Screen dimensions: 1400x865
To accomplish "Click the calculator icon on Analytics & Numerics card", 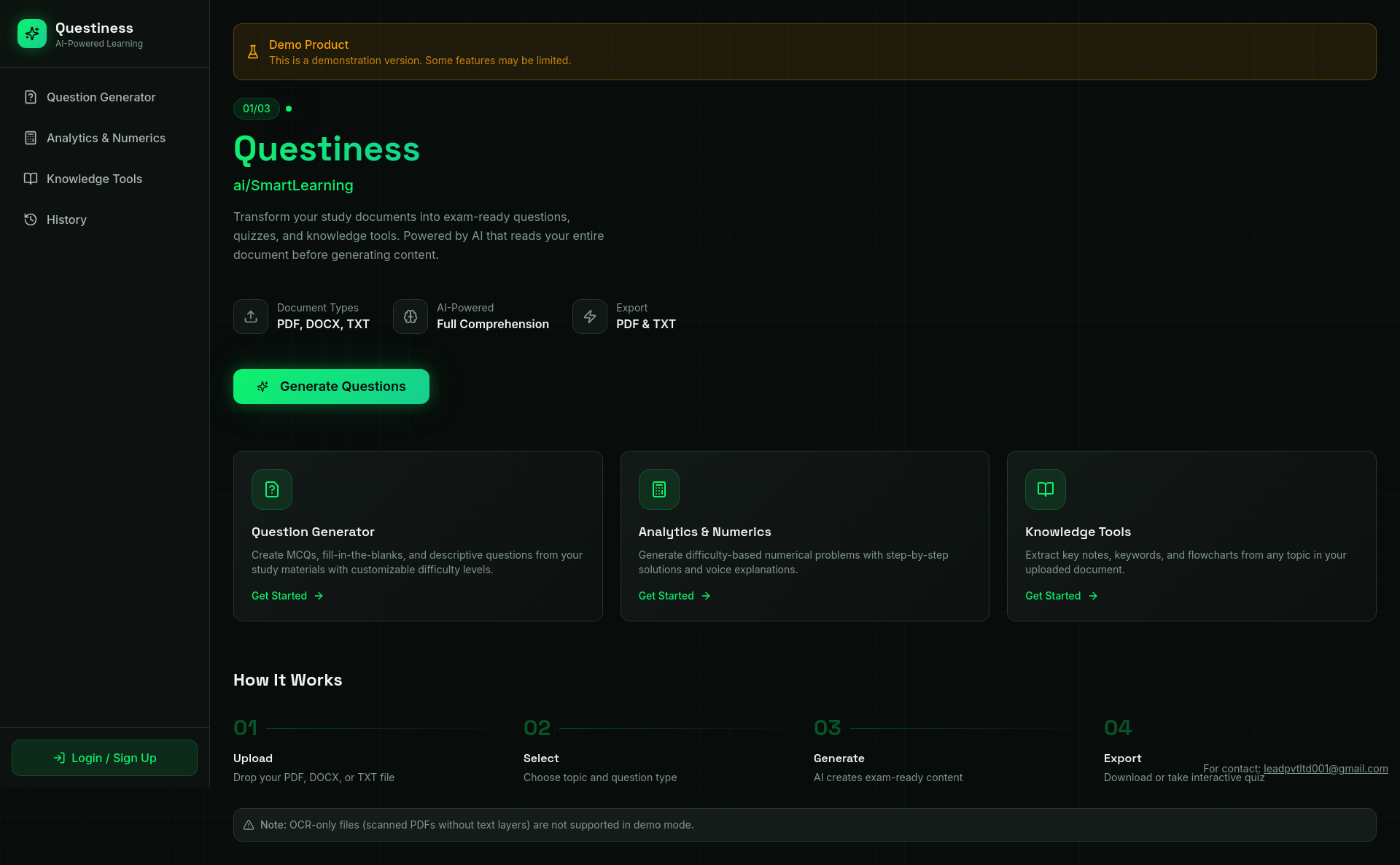I will (658, 489).
